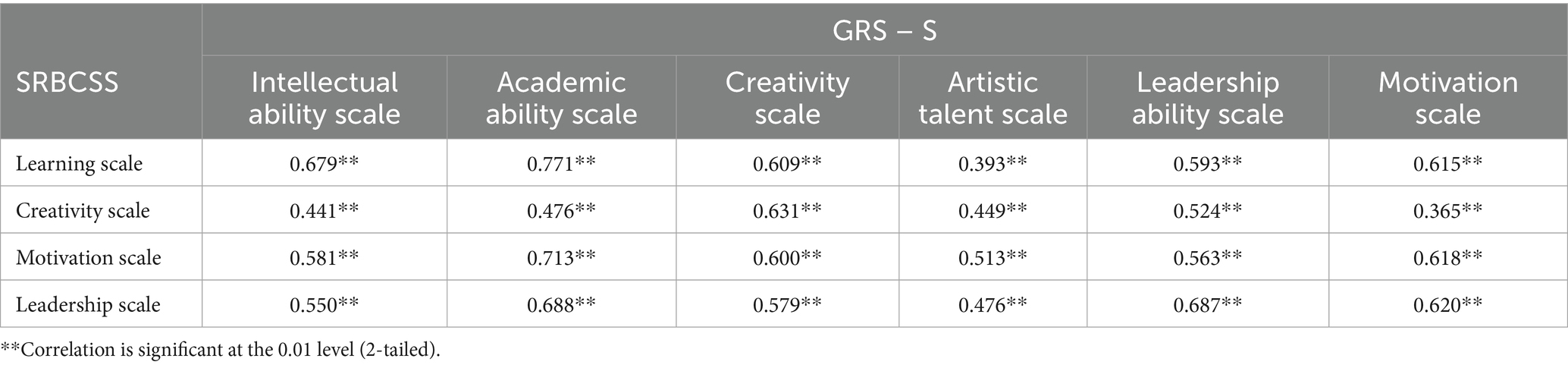The image size is (1568, 368).
Task: Click the SRBCSS header cell
Action: tap(67, 82)
